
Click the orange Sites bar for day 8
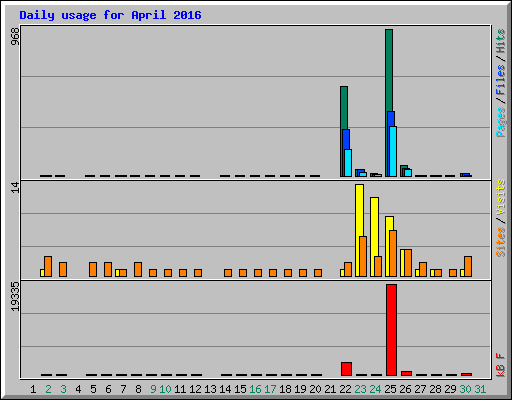pos(138,269)
